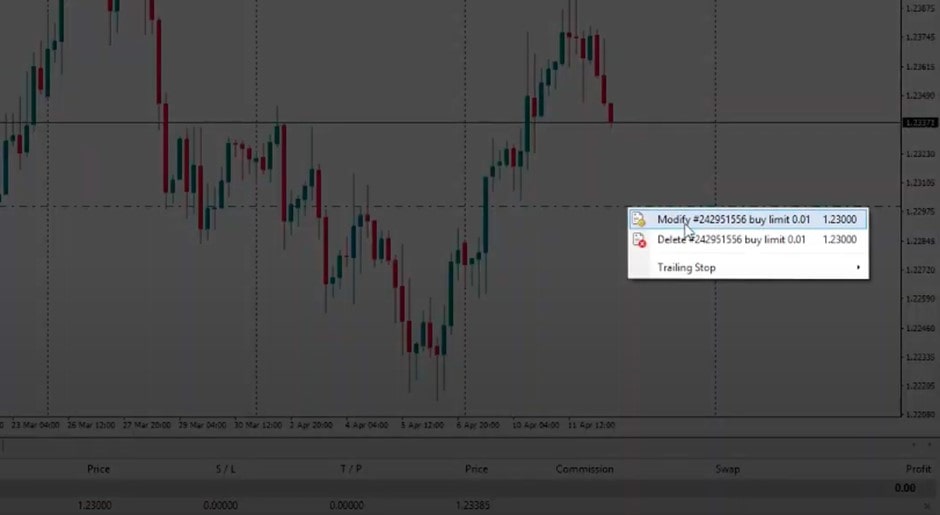940x515 pixels.
Task: Click the Profit column header
Action: click(x=918, y=469)
